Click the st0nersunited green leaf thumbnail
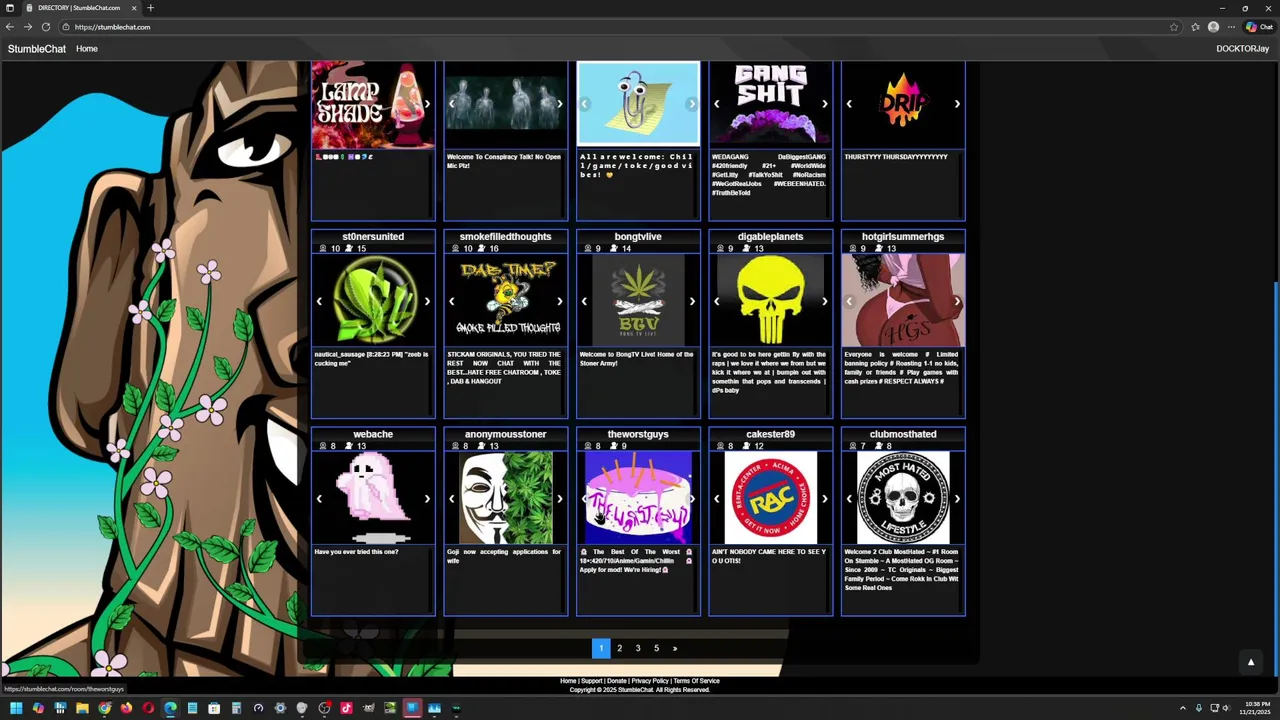Image resolution: width=1280 pixels, height=720 pixels. (x=373, y=300)
